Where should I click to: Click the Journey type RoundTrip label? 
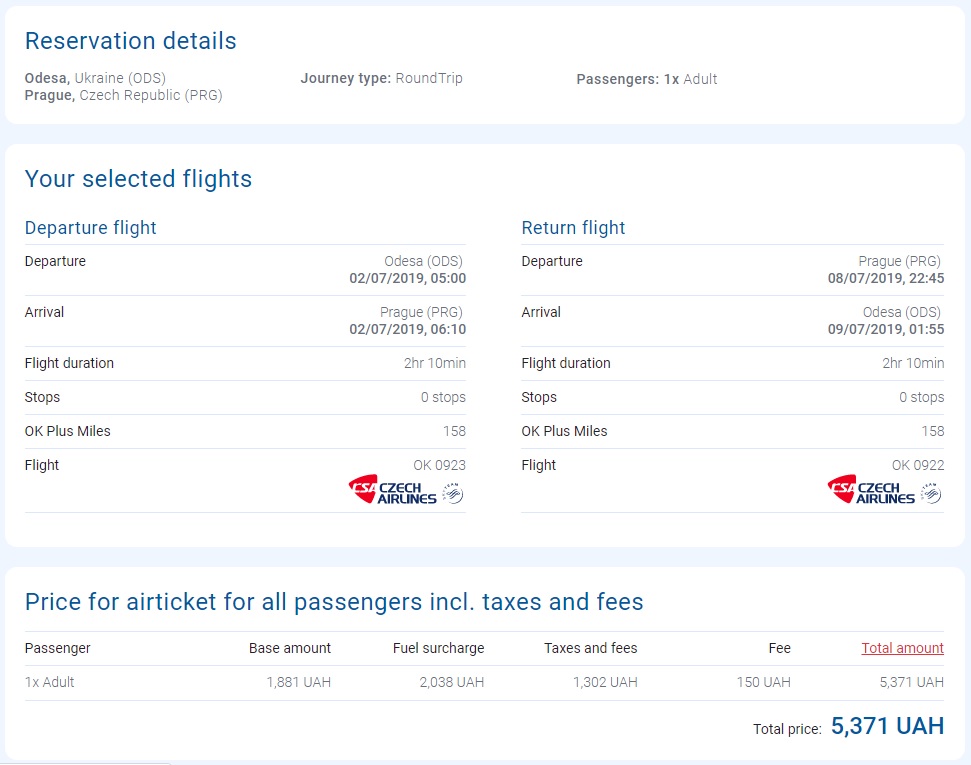point(381,79)
